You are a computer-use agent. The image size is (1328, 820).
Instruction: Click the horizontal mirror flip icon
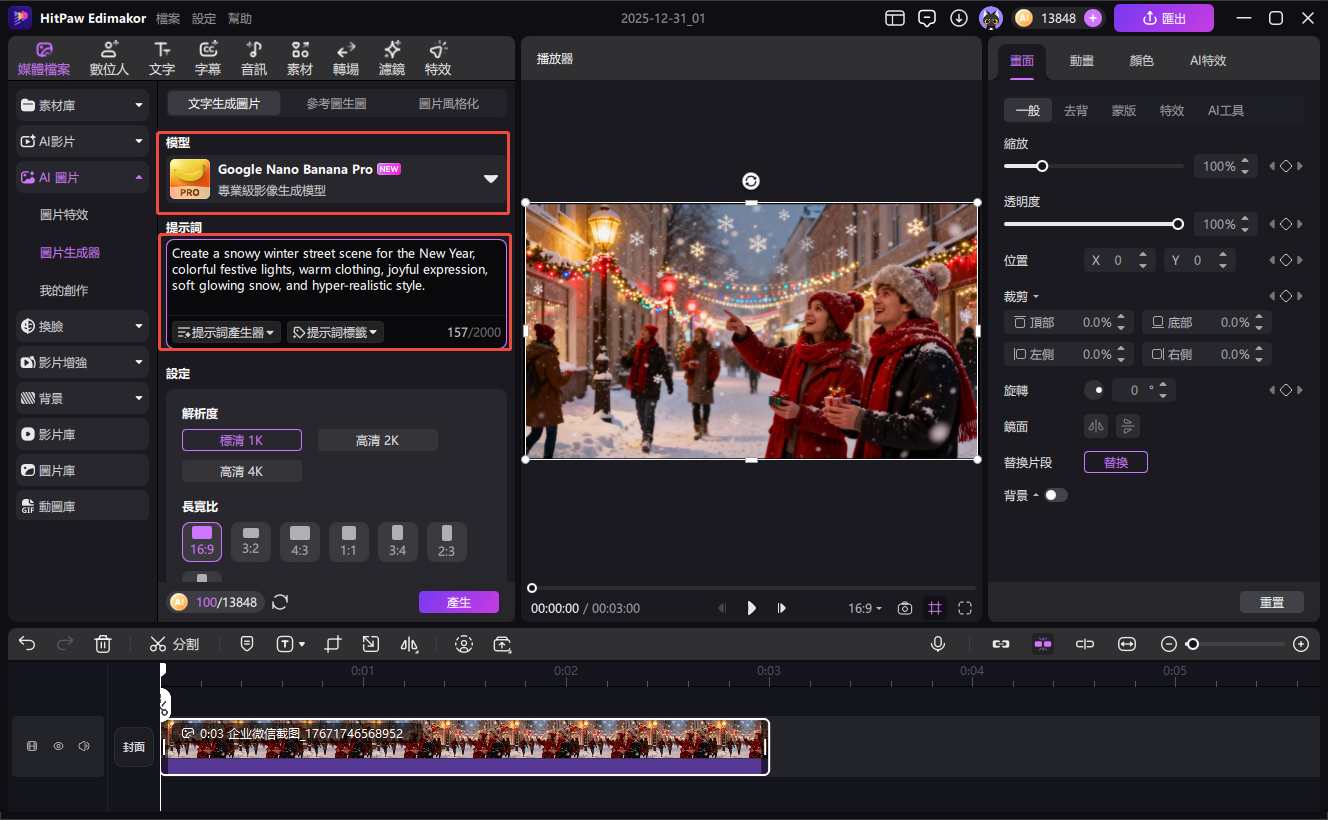coord(1097,426)
